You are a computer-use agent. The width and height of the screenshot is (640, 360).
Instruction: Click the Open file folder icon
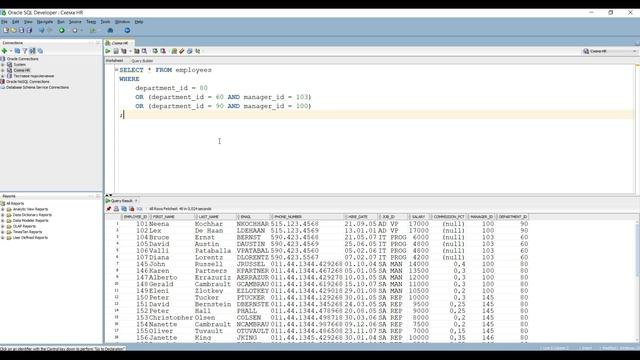(13, 30)
